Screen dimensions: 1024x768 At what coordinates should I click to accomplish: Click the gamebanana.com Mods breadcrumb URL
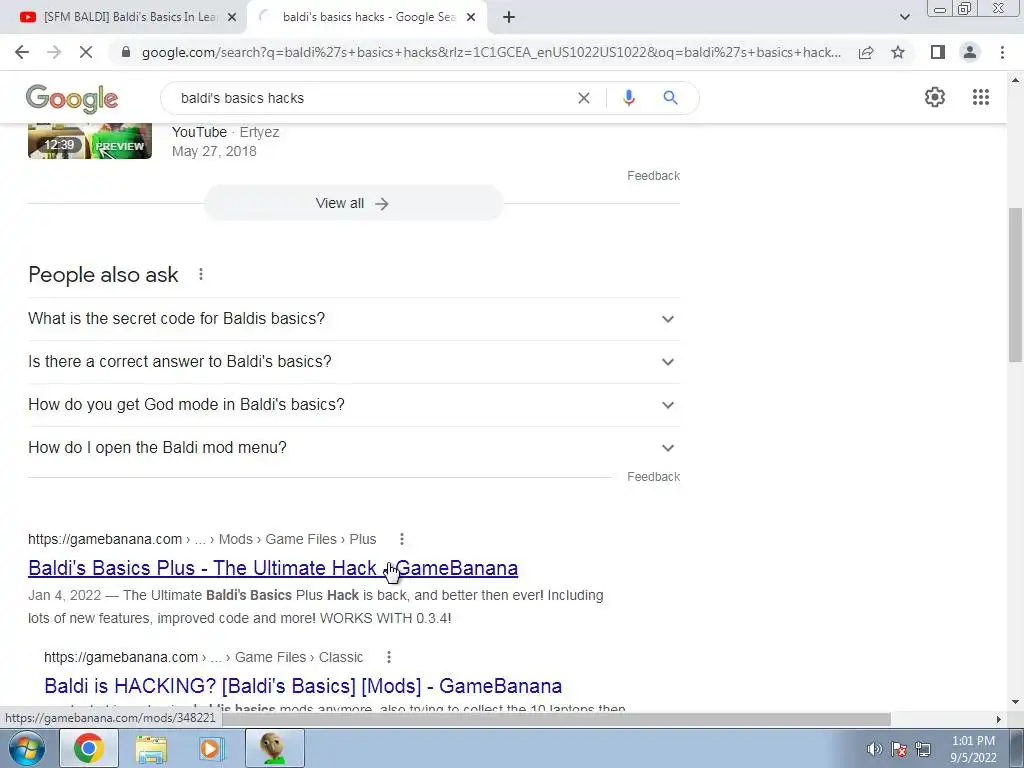tap(202, 539)
